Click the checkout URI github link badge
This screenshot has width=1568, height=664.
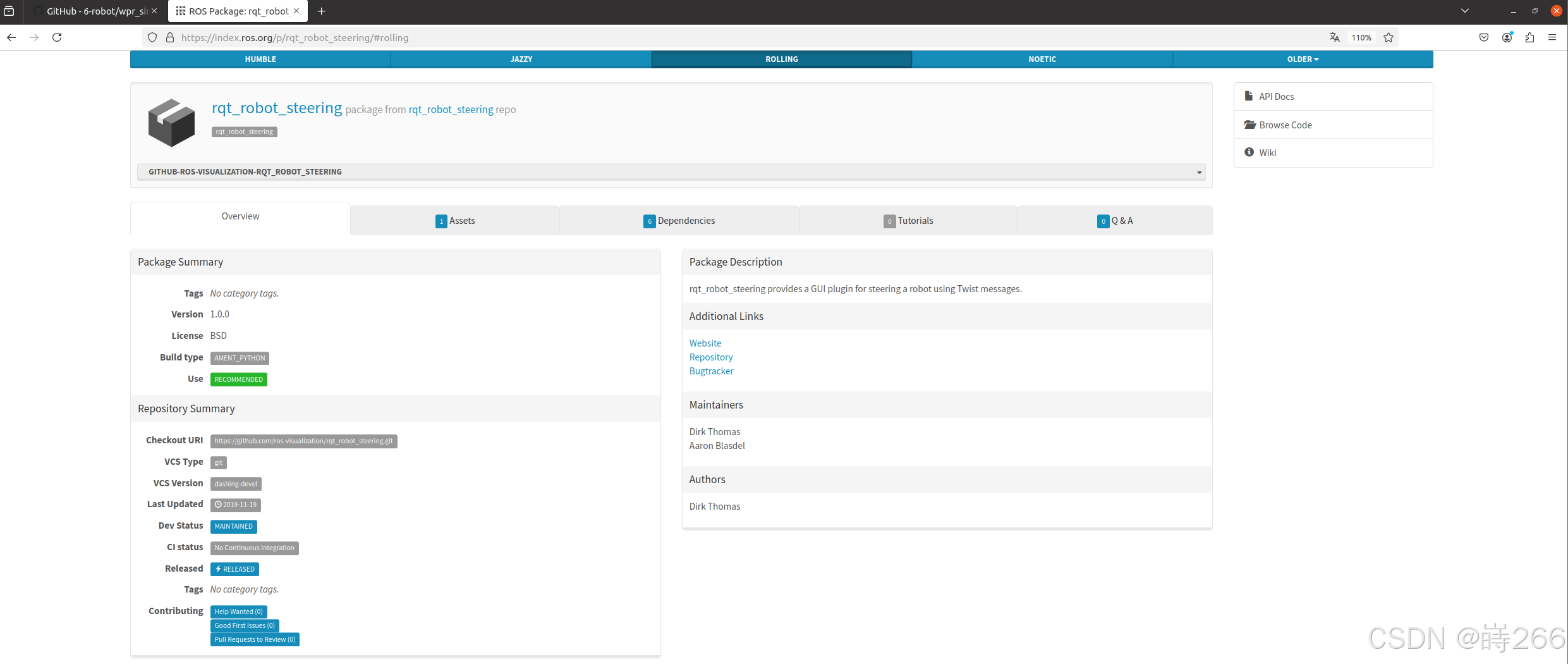(303, 441)
